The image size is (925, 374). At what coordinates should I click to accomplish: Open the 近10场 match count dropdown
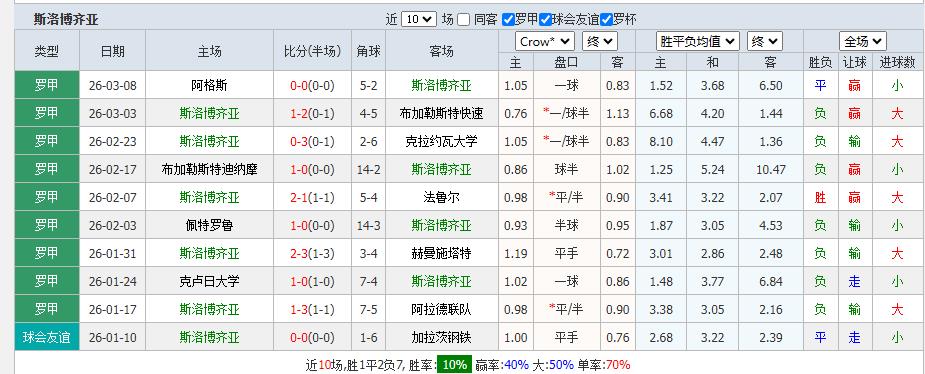click(419, 19)
